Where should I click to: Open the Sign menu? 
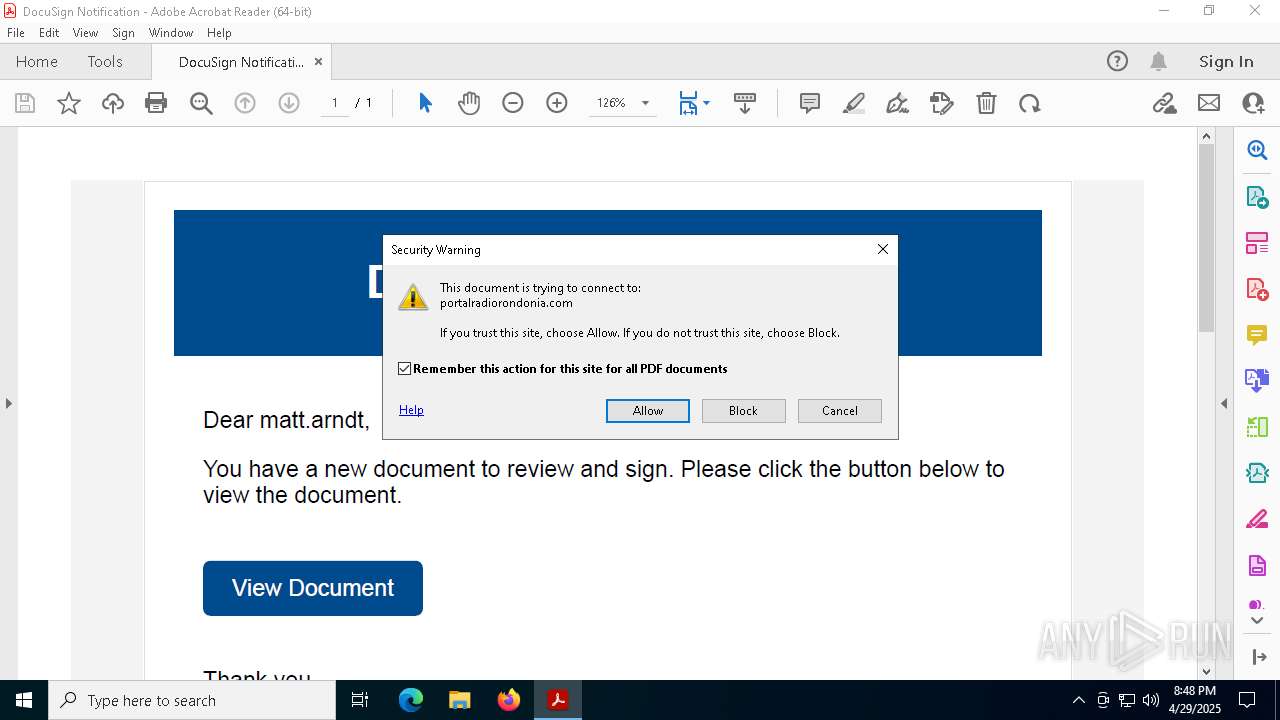tap(123, 33)
